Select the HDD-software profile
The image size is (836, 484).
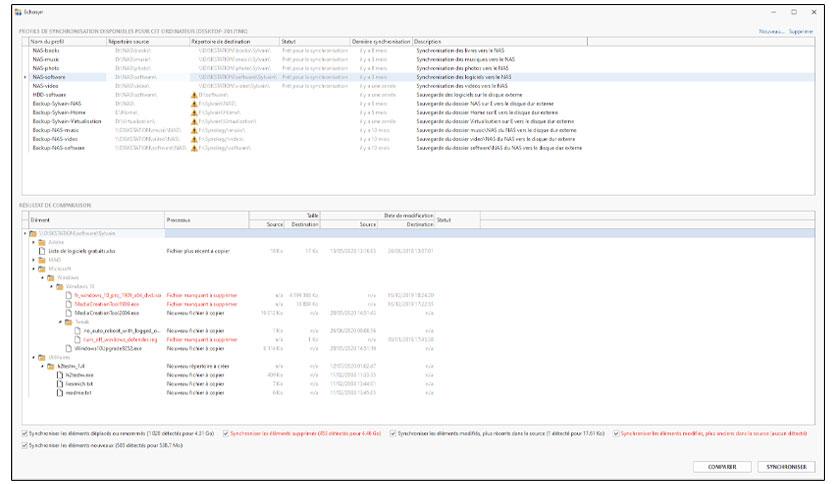pos(49,95)
